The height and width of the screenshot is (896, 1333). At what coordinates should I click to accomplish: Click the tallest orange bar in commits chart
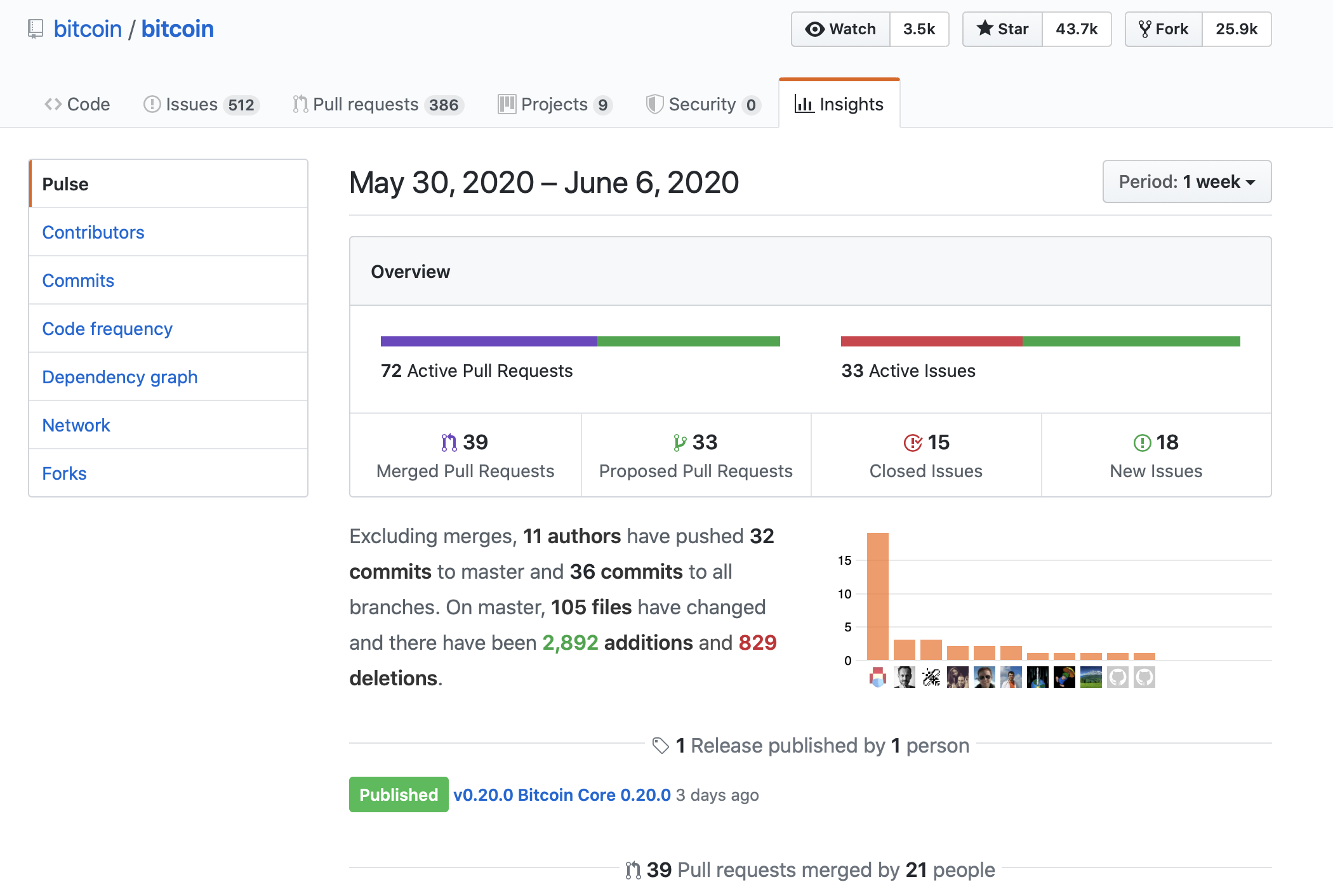878,596
